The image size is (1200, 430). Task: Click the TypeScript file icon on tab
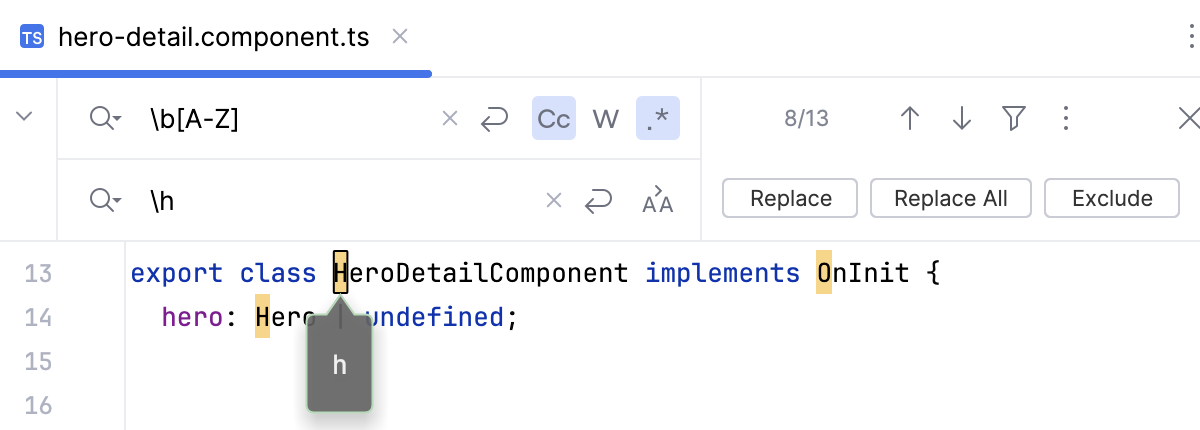click(x=32, y=38)
